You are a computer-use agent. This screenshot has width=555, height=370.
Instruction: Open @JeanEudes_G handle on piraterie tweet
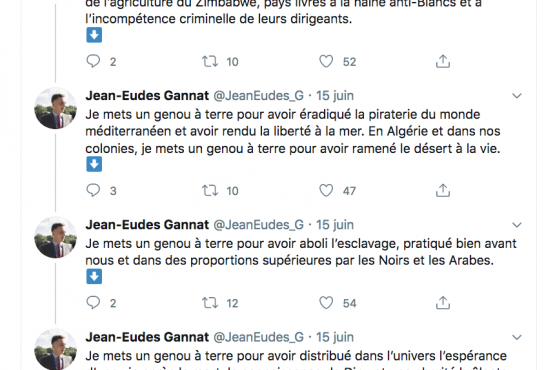[x=258, y=96]
